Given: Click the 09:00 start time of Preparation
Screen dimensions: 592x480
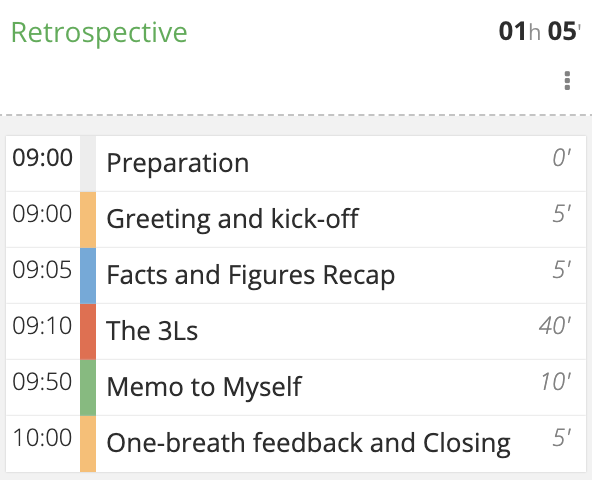Looking at the screenshot, I should pos(42,158).
